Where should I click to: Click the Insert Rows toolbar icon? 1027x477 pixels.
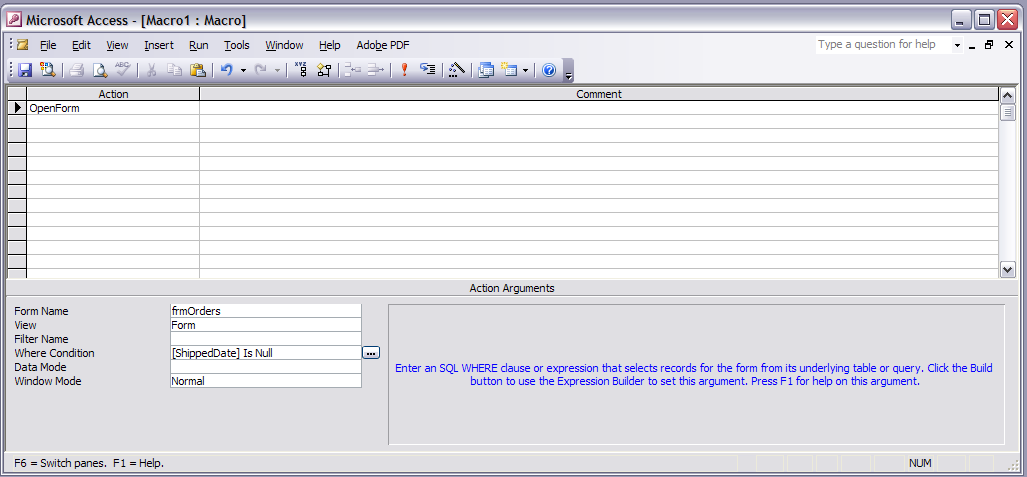pos(352,70)
